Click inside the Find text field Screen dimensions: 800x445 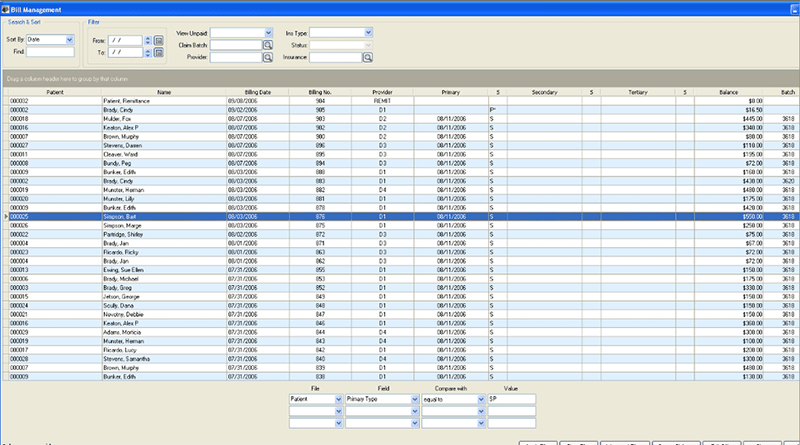tap(51, 52)
